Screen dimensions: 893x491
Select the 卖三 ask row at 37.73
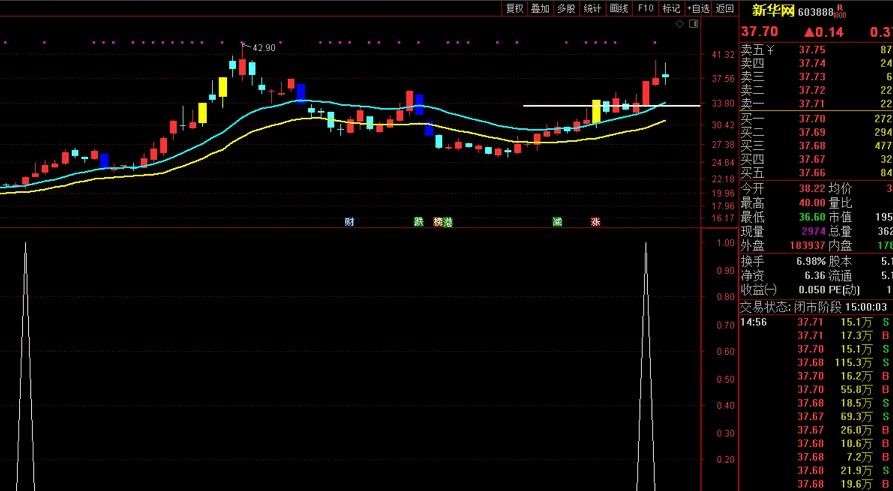click(816, 77)
